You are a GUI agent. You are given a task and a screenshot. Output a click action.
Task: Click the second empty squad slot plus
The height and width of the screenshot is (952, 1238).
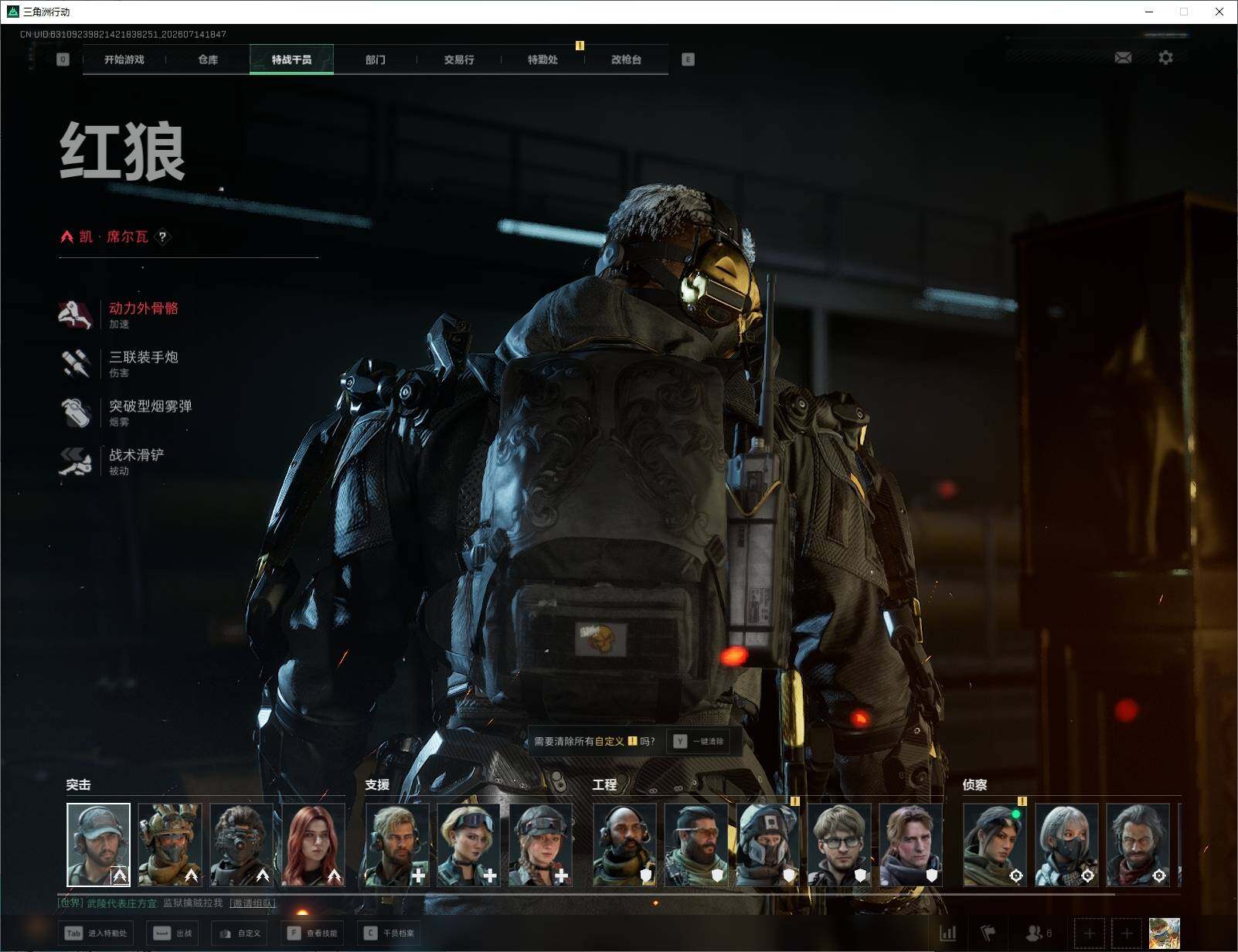1126,933
